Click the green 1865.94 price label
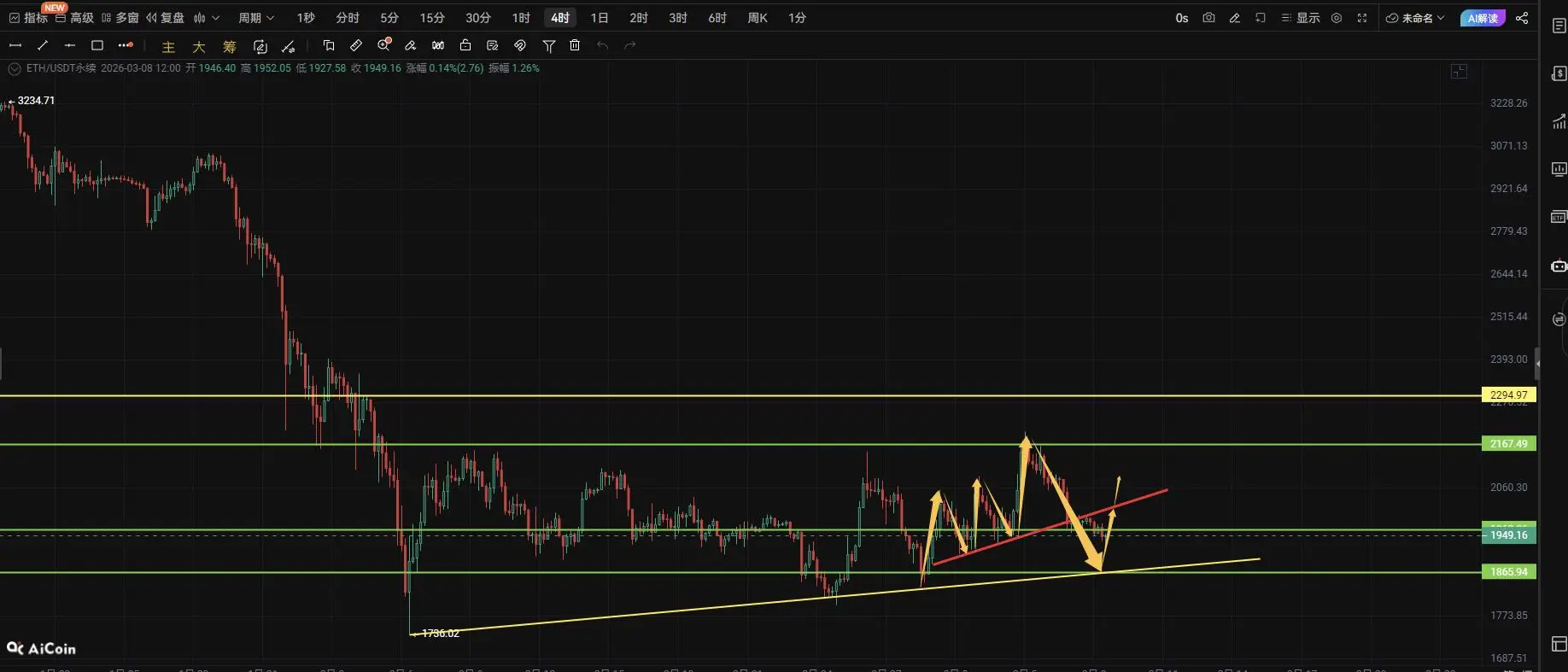This screenshot has height=672, width=1568. point(1508,571)
